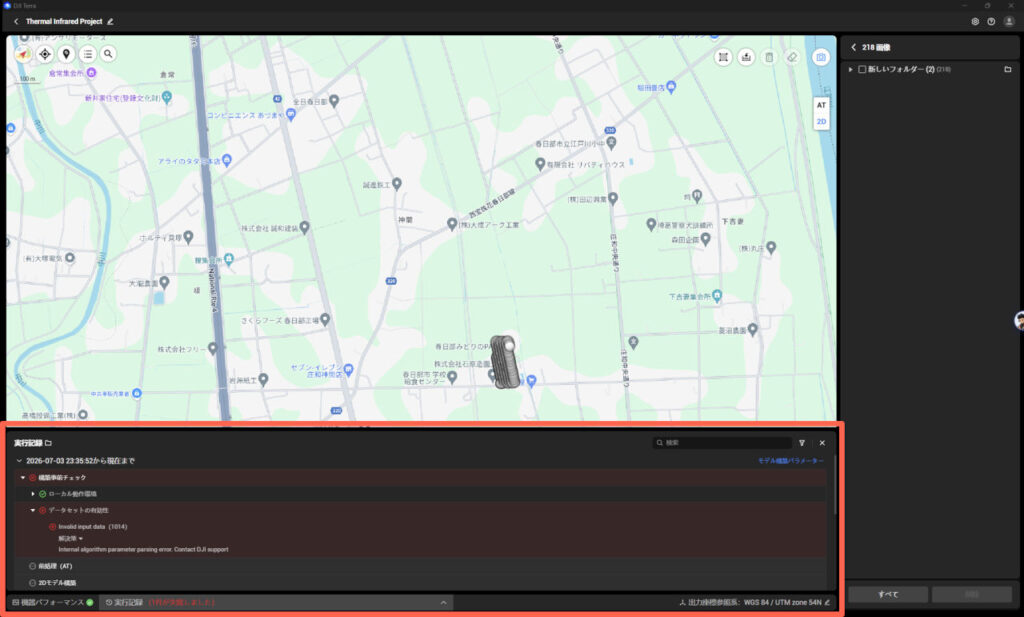Click the Thermal Infrared Project title

pos(64,22)
